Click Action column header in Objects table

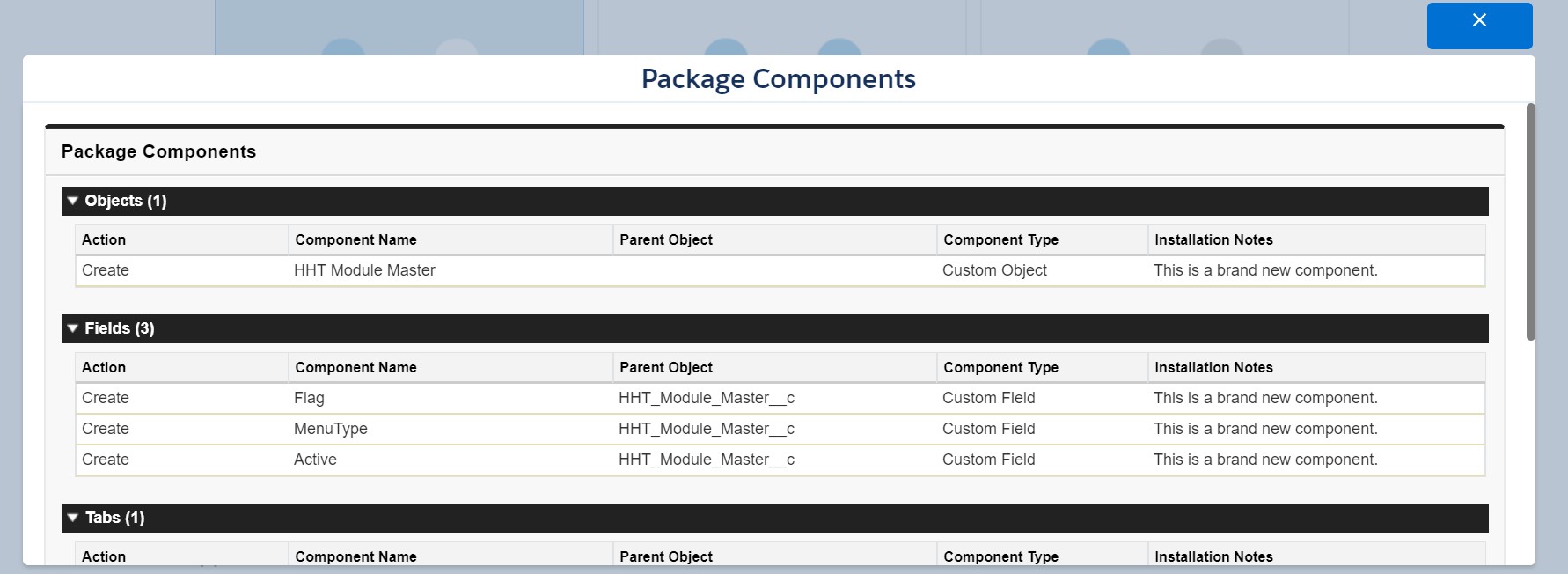pyautogui.click(x=104, y=239)
